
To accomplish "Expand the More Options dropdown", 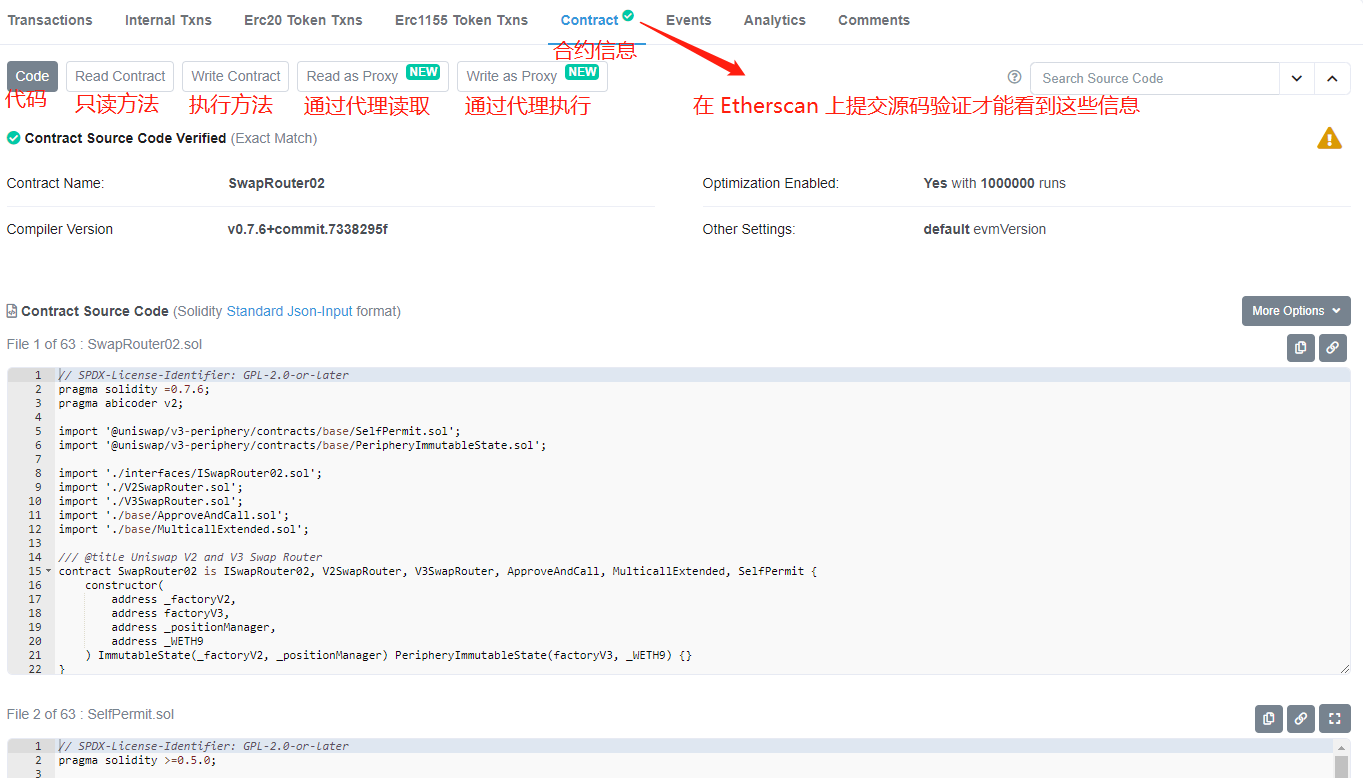I will [1296, 311].
